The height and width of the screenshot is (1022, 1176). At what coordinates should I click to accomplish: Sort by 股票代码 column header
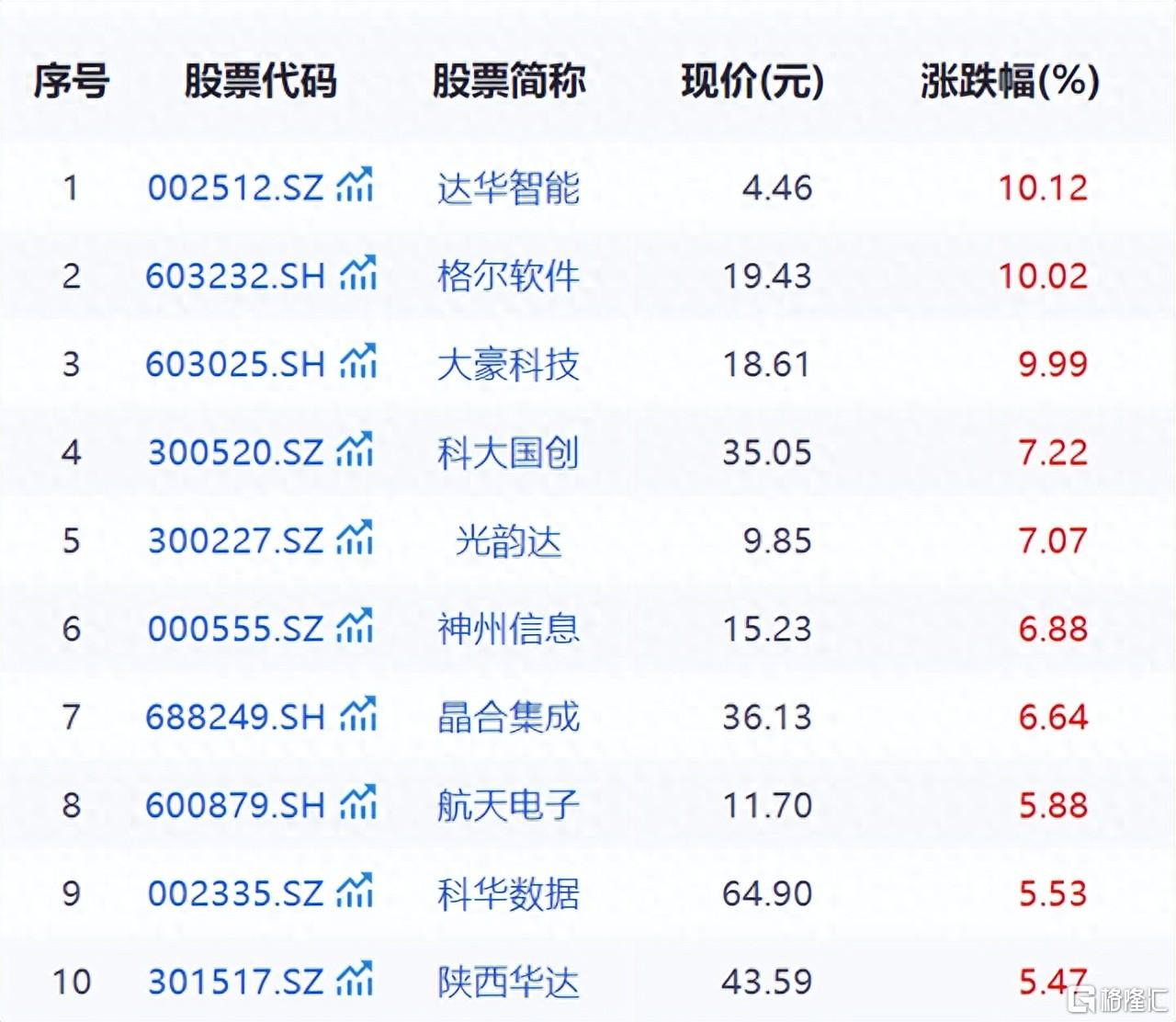(x=260, y=81)
